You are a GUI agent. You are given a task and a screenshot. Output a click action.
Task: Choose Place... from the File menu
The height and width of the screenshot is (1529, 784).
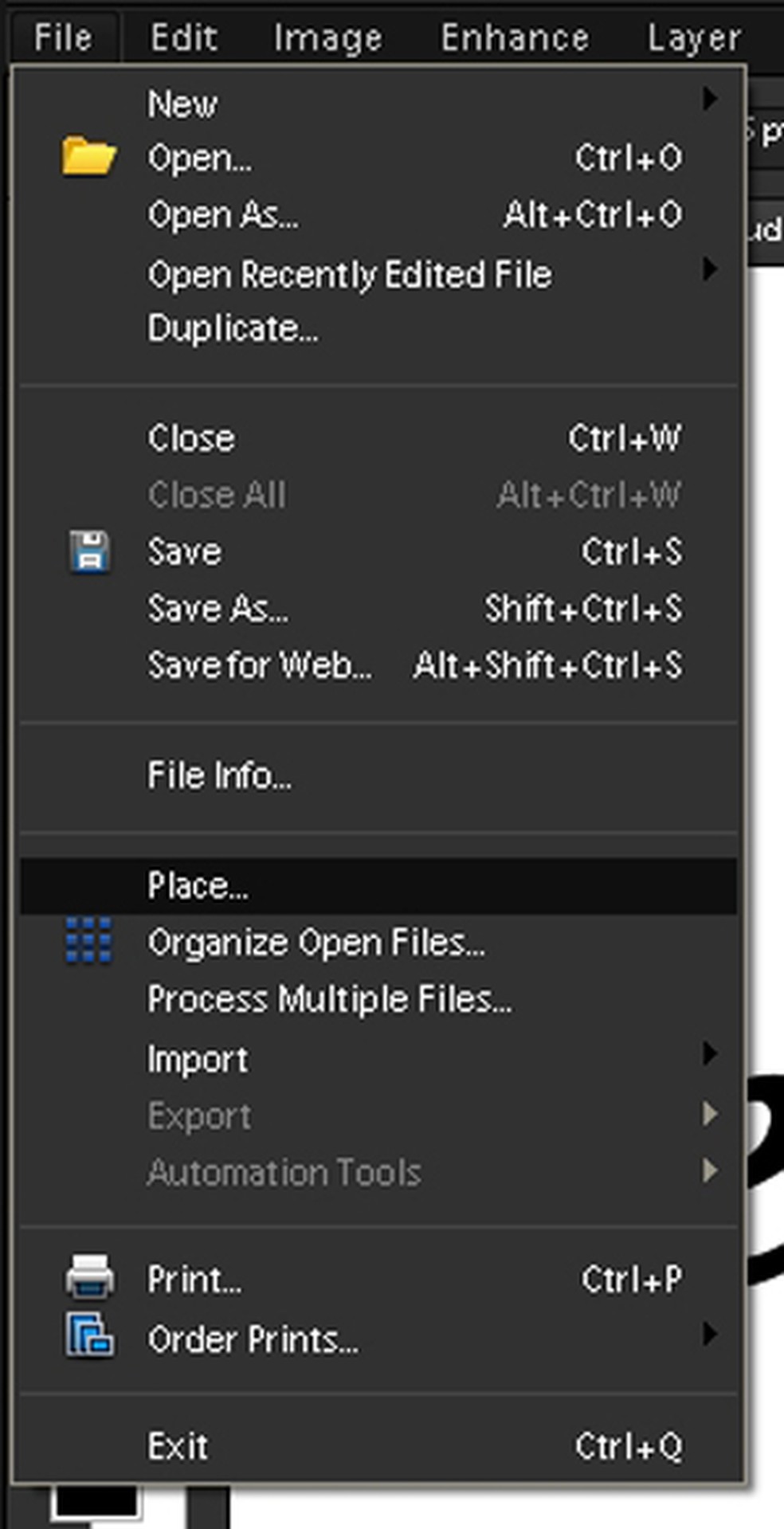click(x=198, y=886)
